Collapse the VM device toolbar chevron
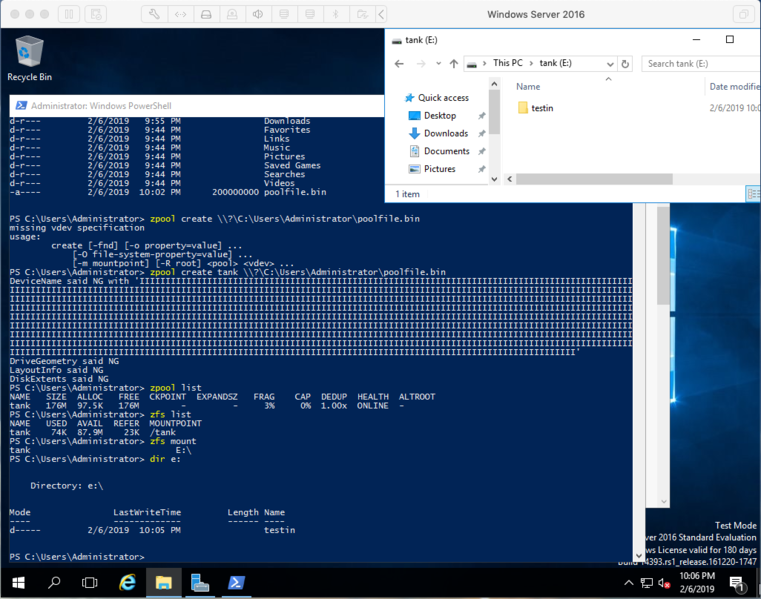 (381, 14)
